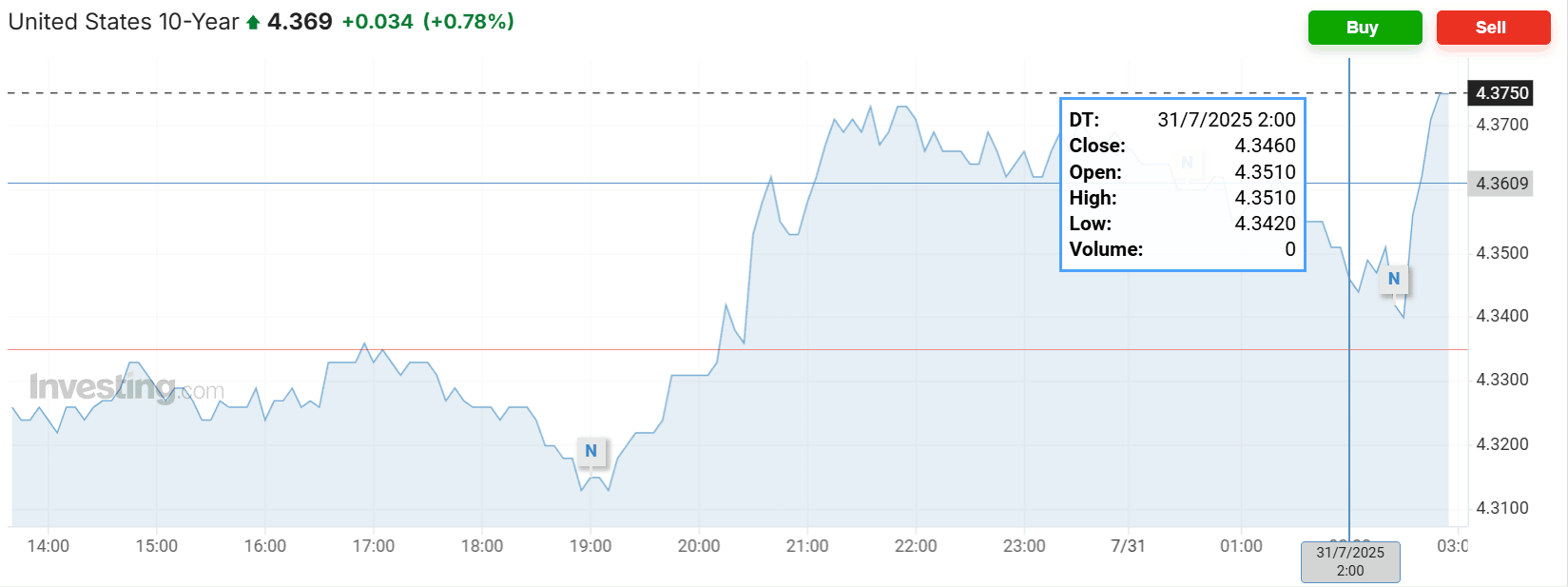
Task: Click the 7/31 date label on the time axis
Action: (x=1128, y=546)
